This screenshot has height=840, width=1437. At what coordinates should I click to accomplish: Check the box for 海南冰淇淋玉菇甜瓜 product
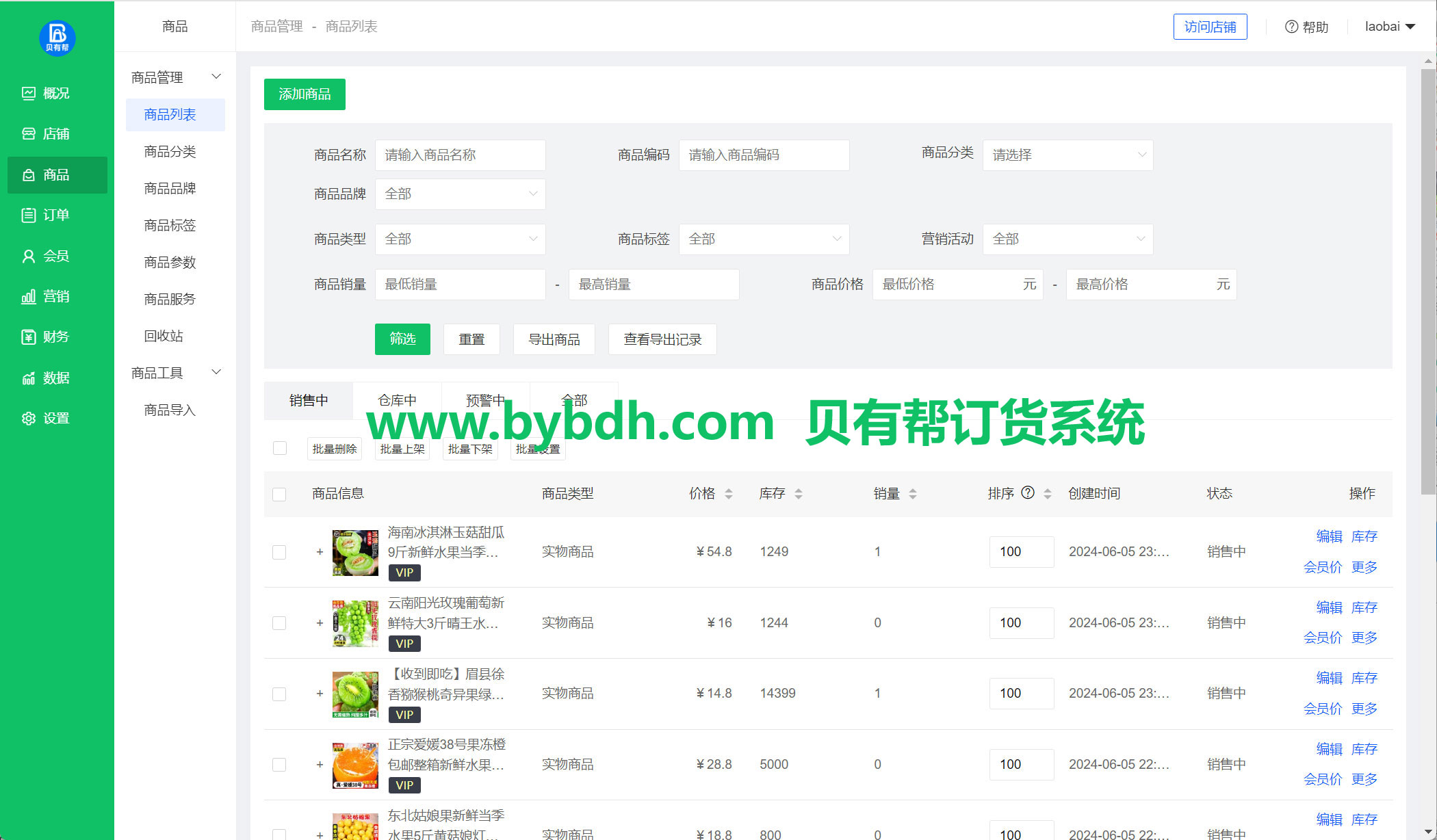pyautogui.click(x=279, y=552)
